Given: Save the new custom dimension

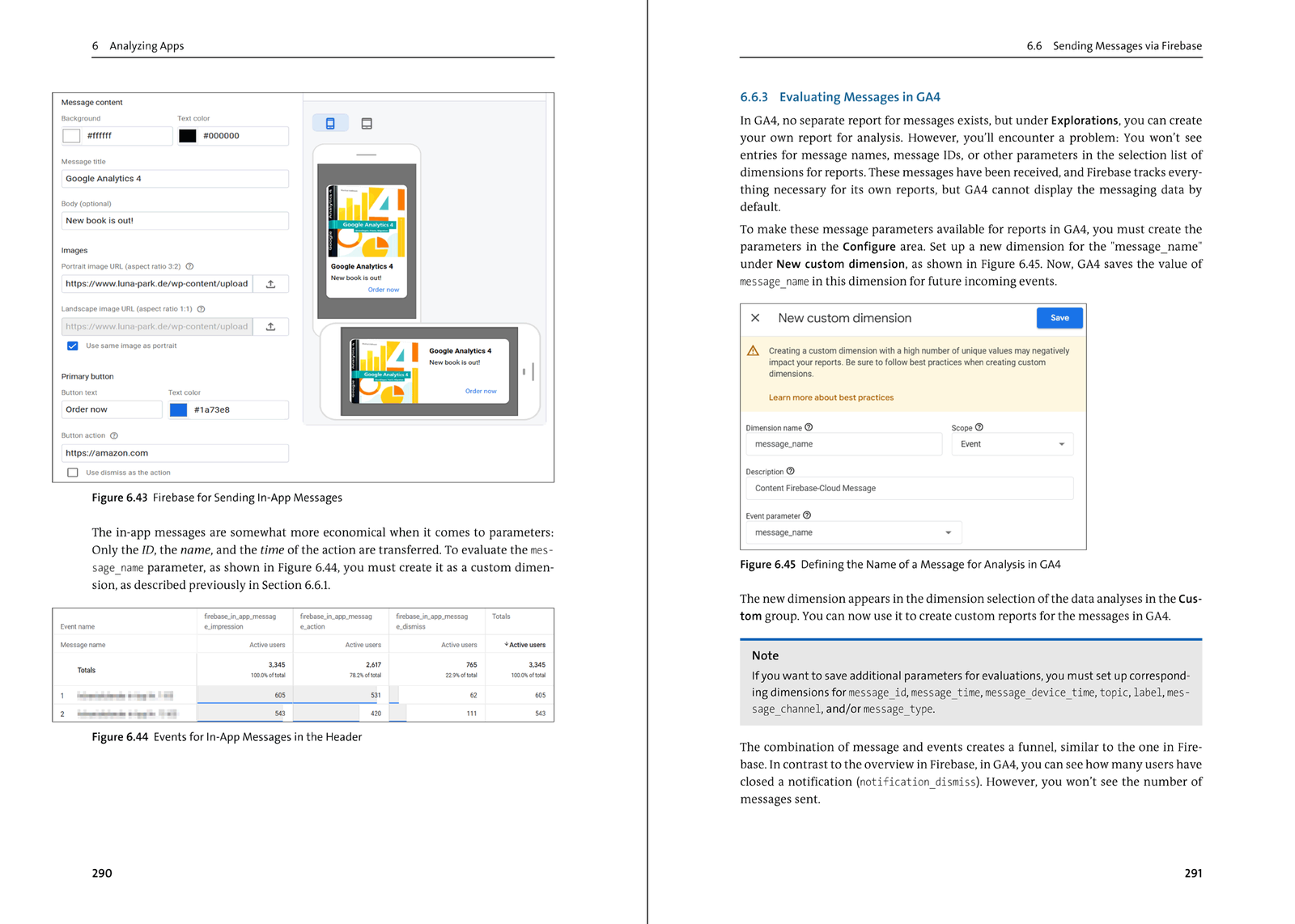Looking at the screenshot, I should point(1059,318).
